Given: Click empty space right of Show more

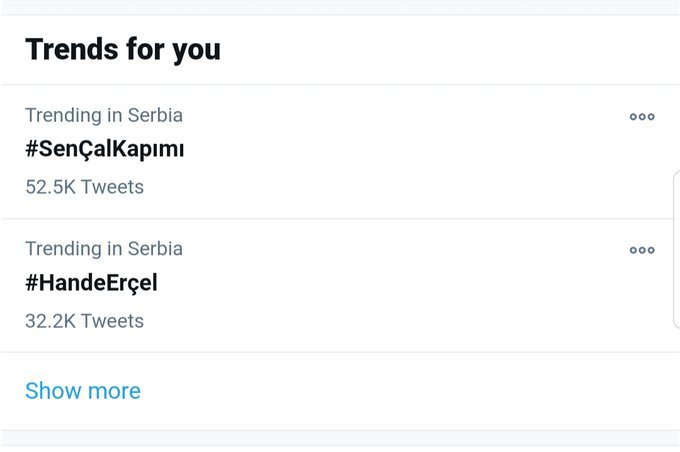Looking at the screenshot, I should tap(408, 391).
